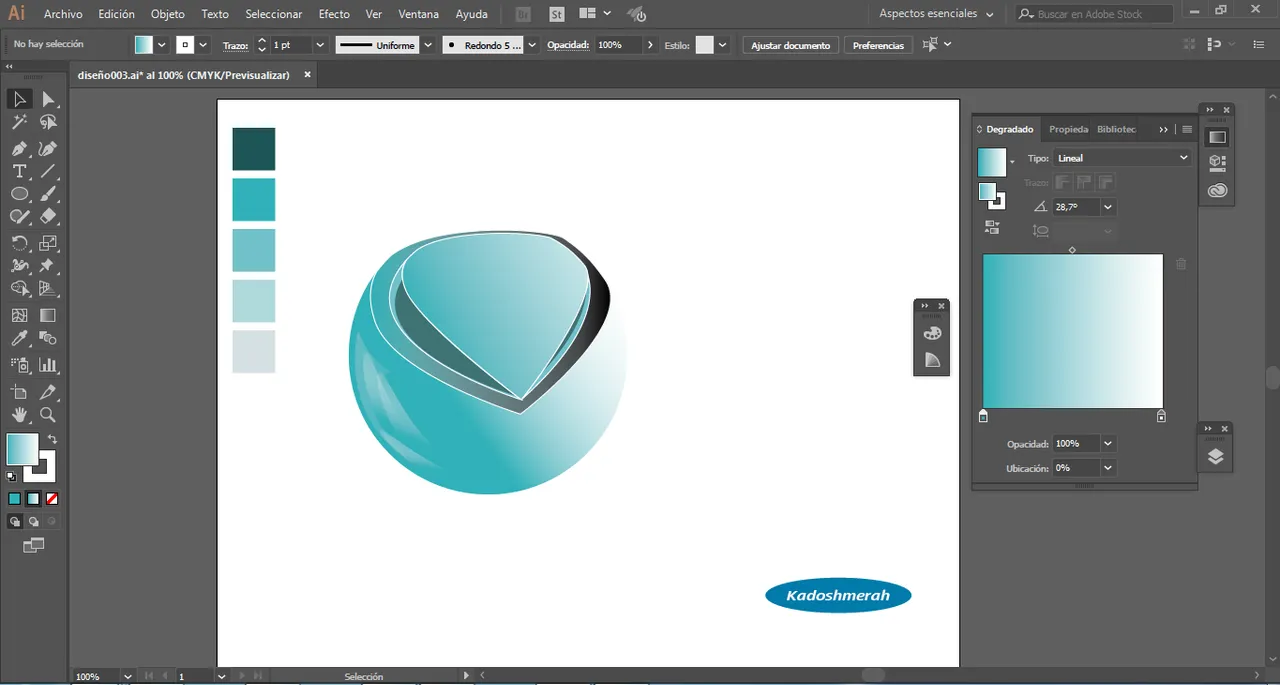This screenshot has height=685, width=1280.
Task: Open the Aspectos esenciales workspace dropdown
Action: click(936, 14)
